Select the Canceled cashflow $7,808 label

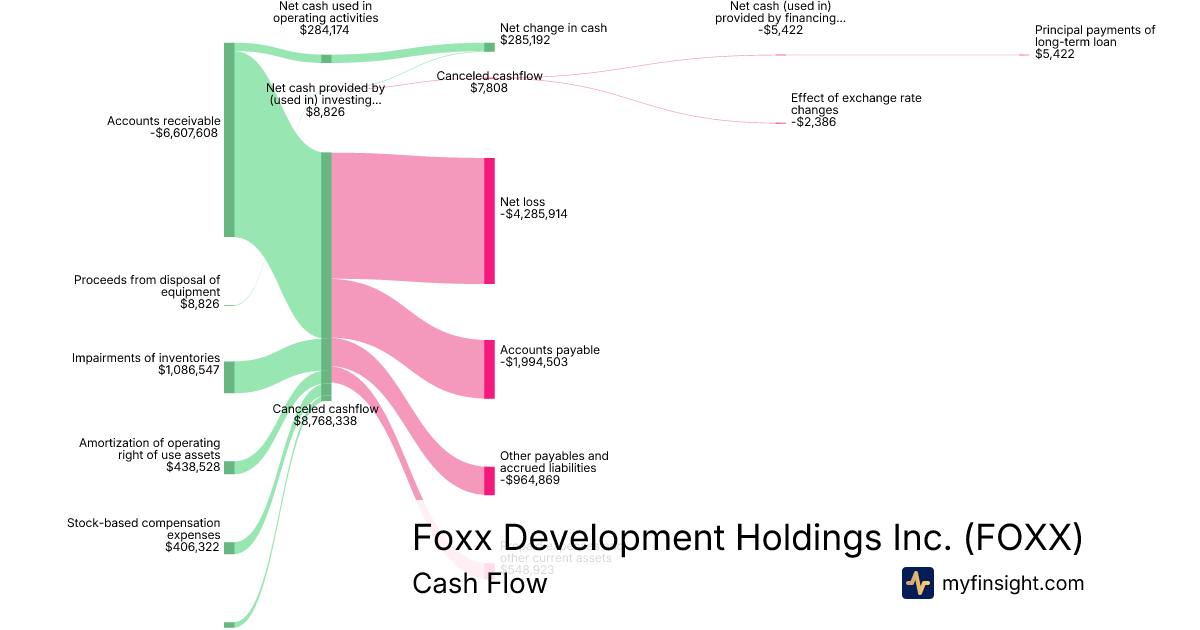click(489, 82)
